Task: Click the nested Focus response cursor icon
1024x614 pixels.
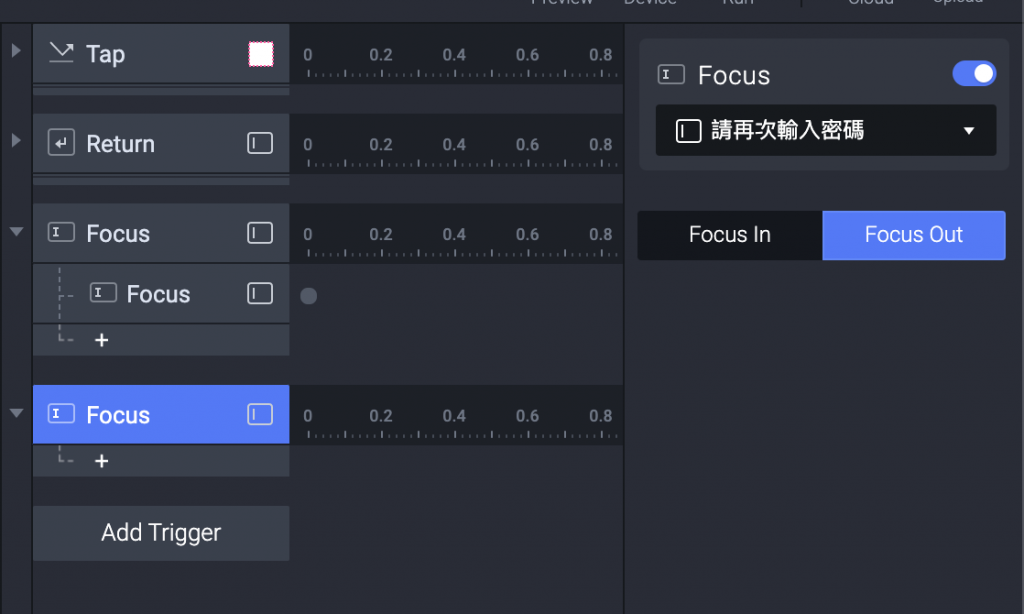Action: coord(103,293)
